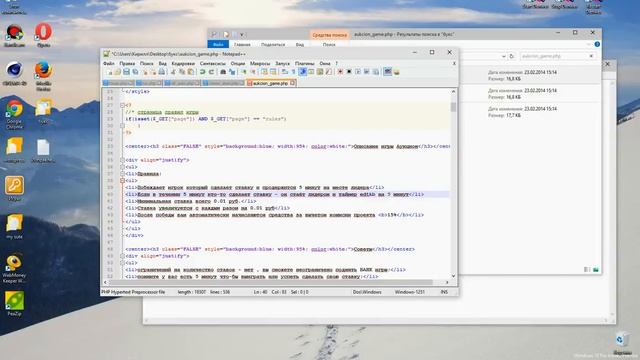The image size is (640, 360).
Task: Clear the Explorer search with X
Action: pos(591,56)
